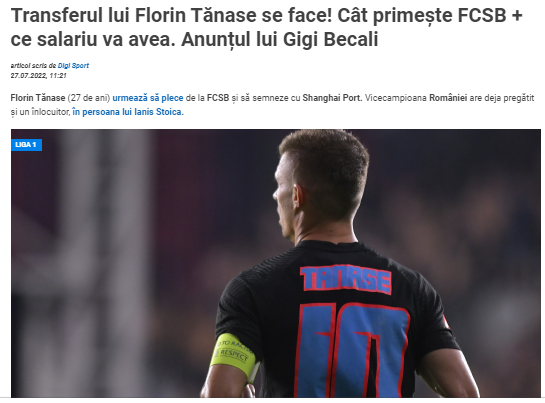This screenshot has width=545, height=403.
Task: Open the Digi Sport author link
Action: click(73, 65)
